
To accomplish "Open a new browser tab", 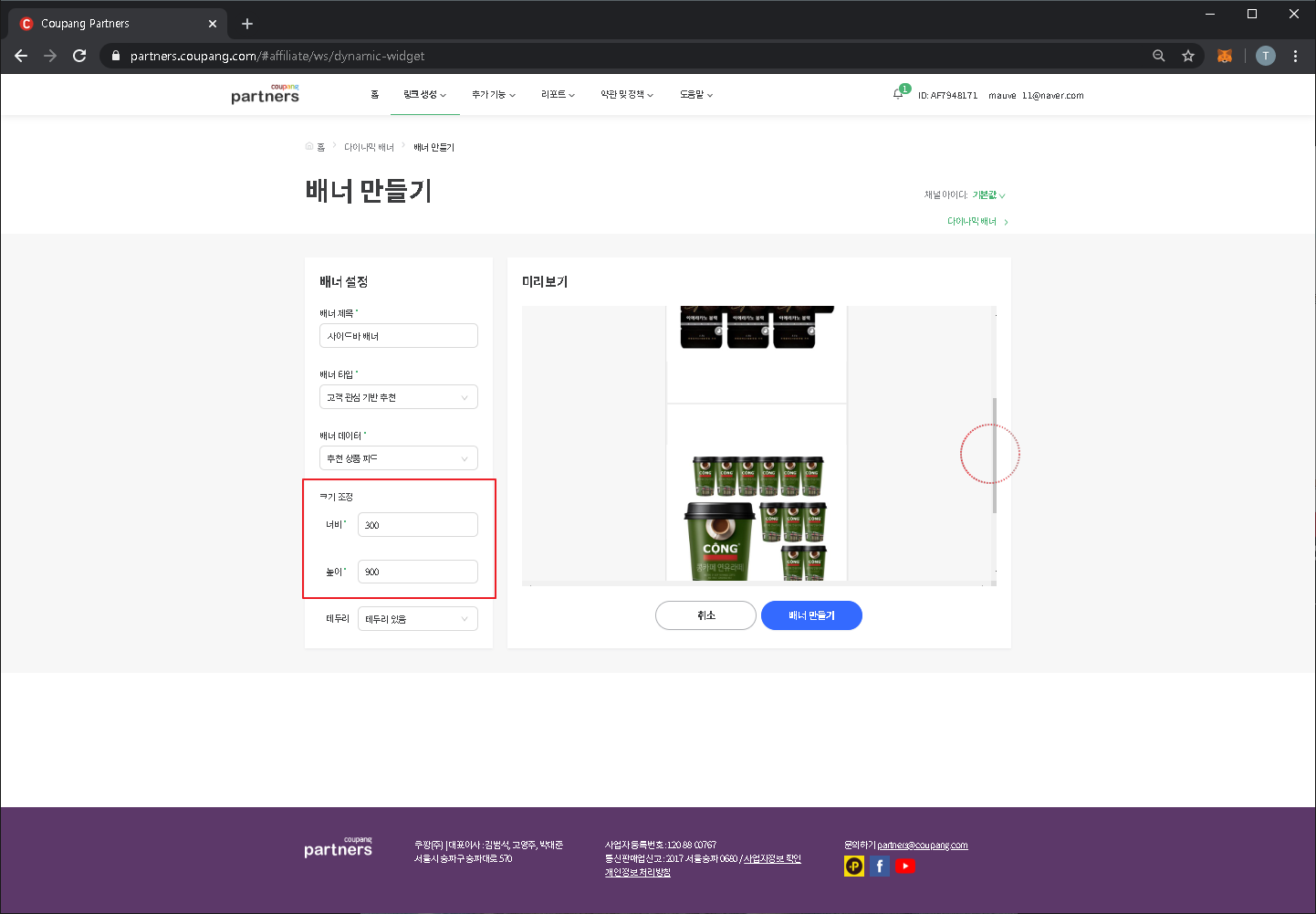I will click(247, 24).
